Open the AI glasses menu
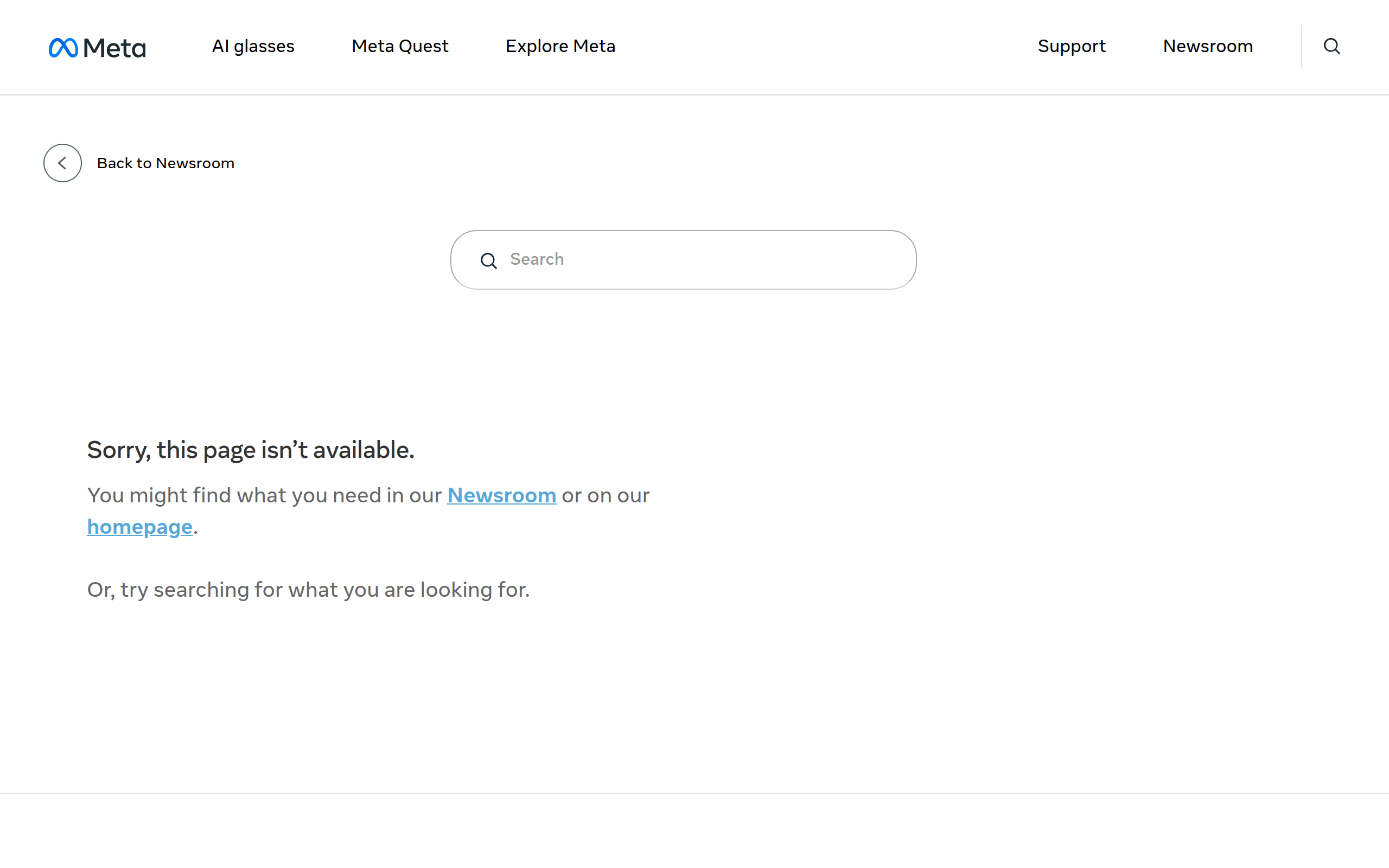 tap(253, 46)
